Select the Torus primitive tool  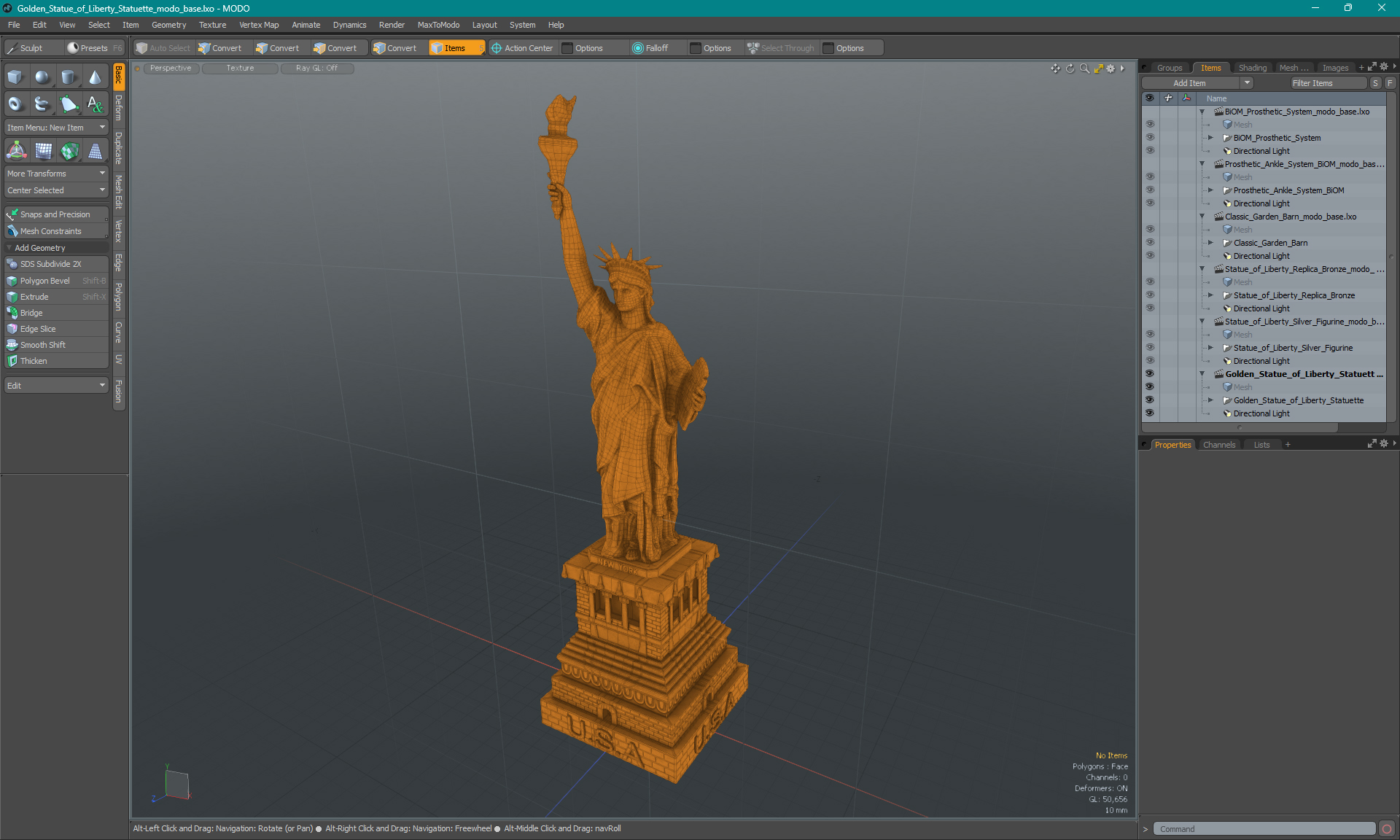15,104
